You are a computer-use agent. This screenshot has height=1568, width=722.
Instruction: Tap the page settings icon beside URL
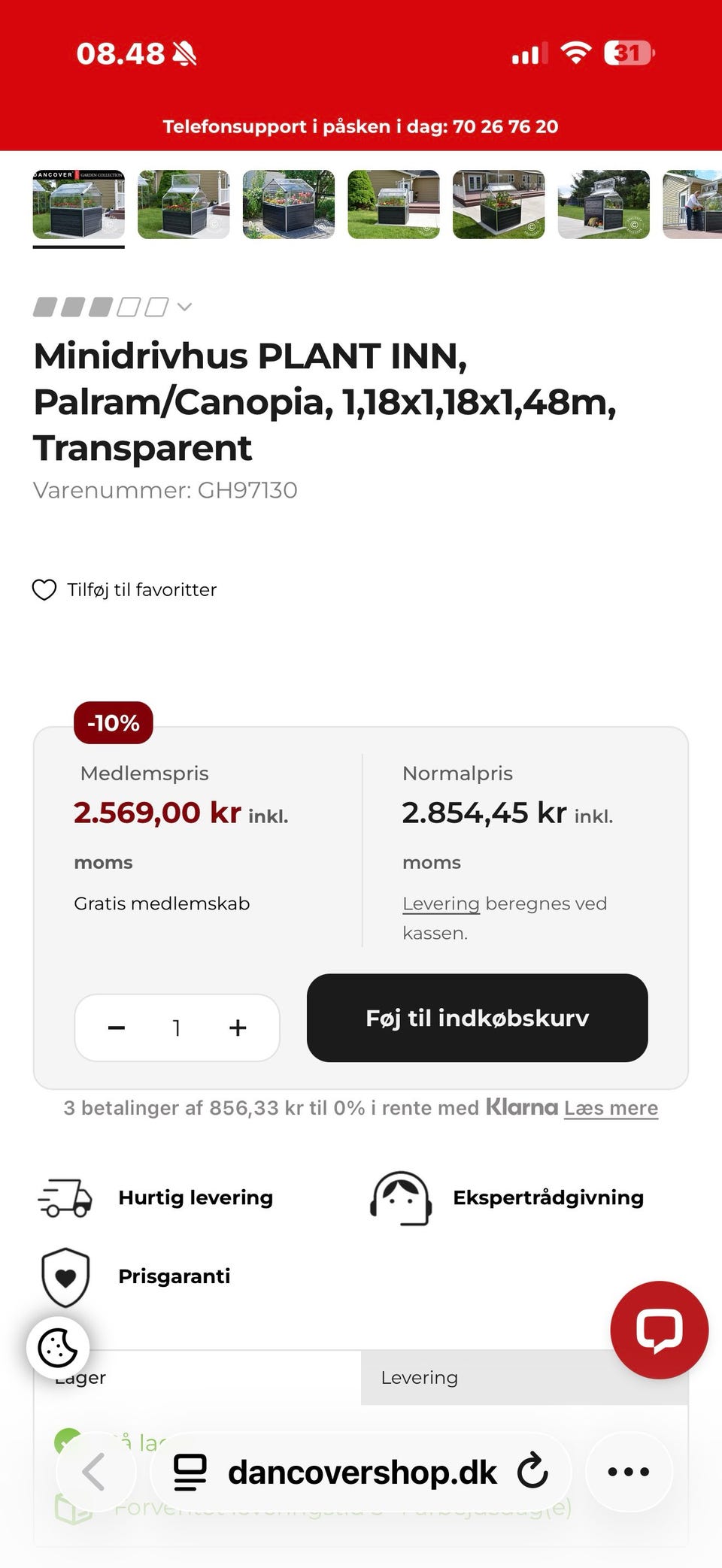190,1472
